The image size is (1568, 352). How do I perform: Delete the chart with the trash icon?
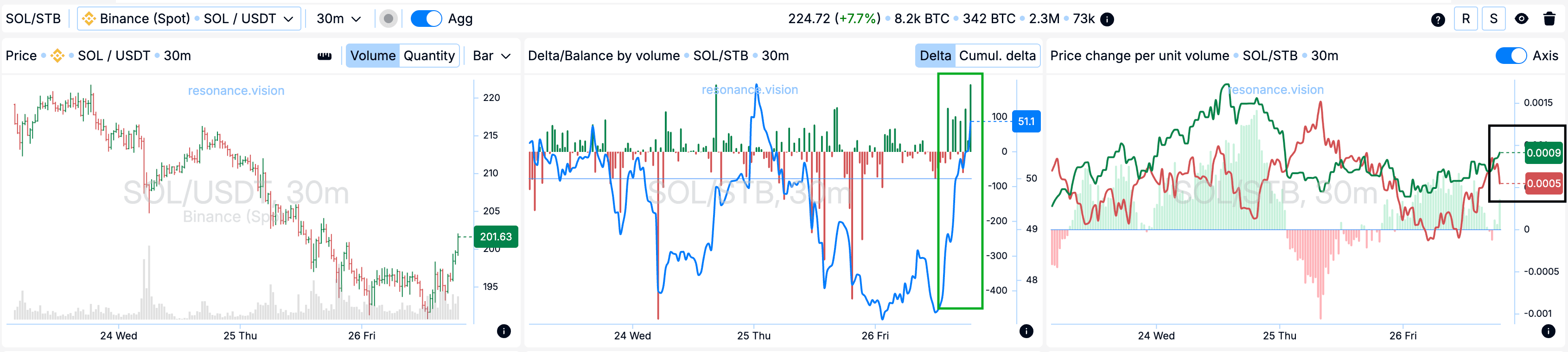pos(1550,19)
